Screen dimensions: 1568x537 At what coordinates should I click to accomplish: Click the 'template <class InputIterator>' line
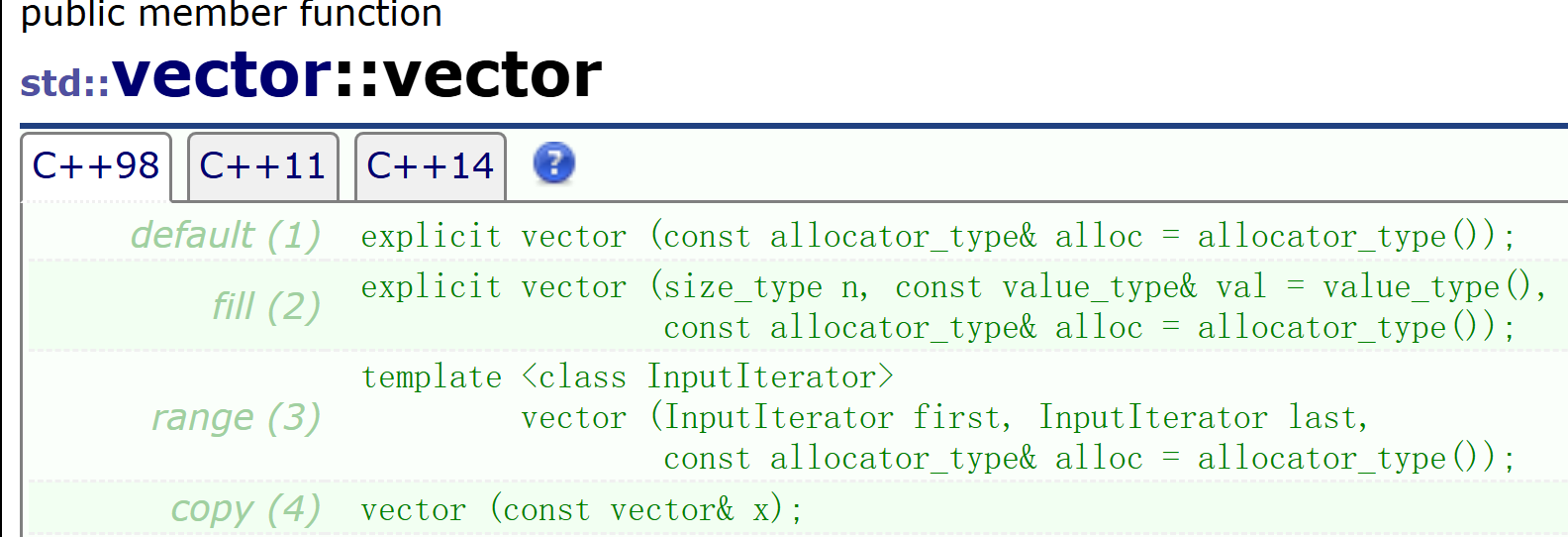coord(628,377)
